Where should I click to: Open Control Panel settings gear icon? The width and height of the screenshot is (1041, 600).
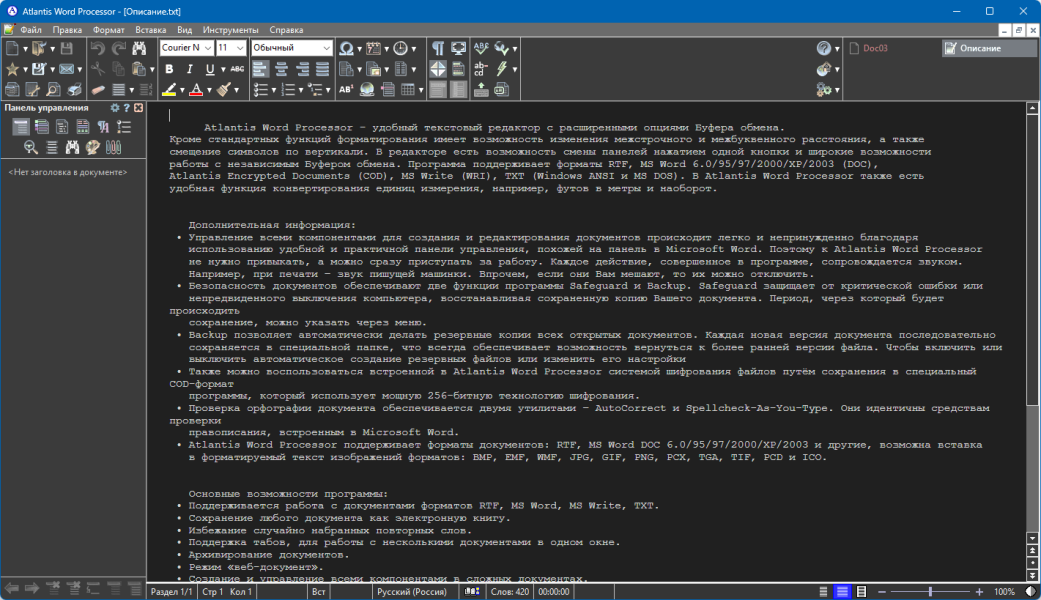[115, 108]
